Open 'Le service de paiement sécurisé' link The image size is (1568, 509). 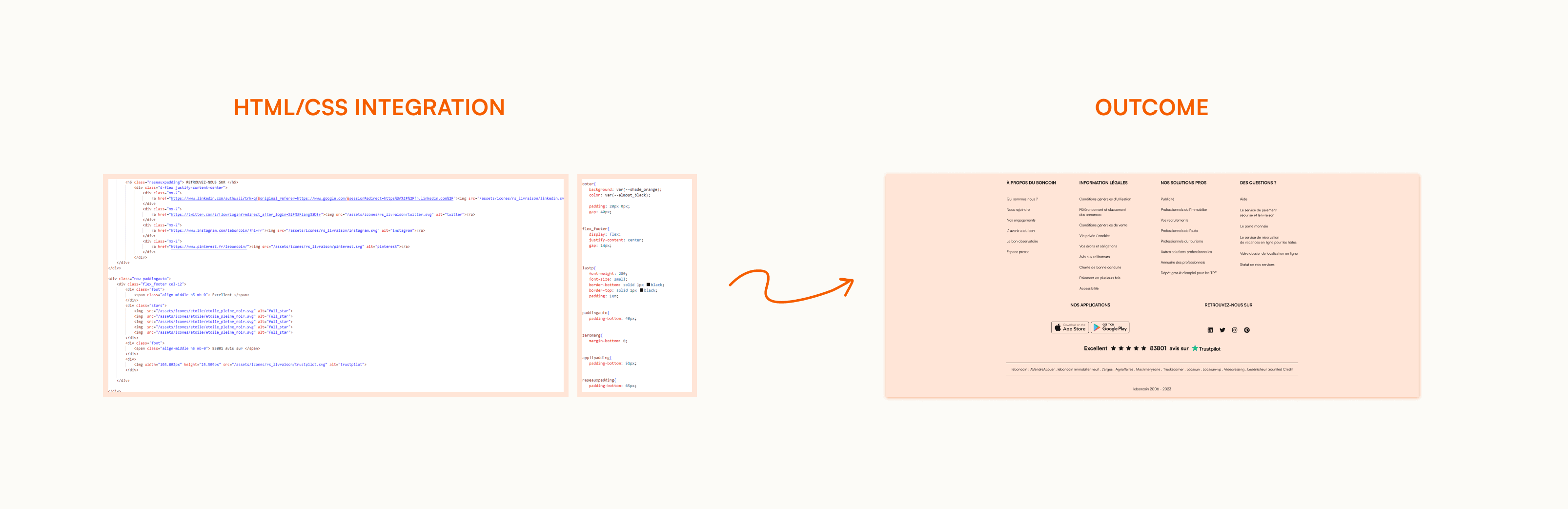[1258, 212]
